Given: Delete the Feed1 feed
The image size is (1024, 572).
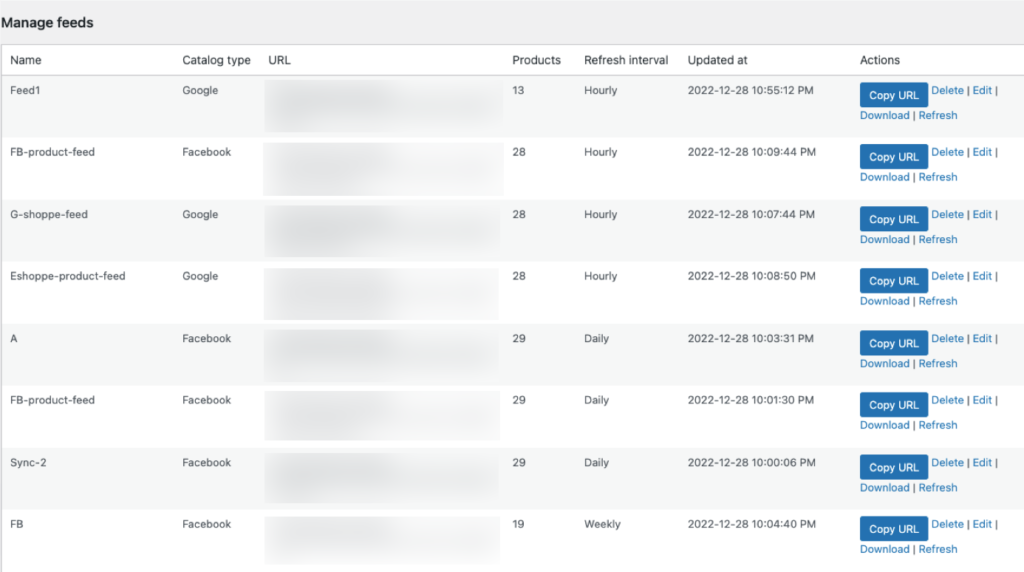Looking at the screenshot, I should (947, 91).
